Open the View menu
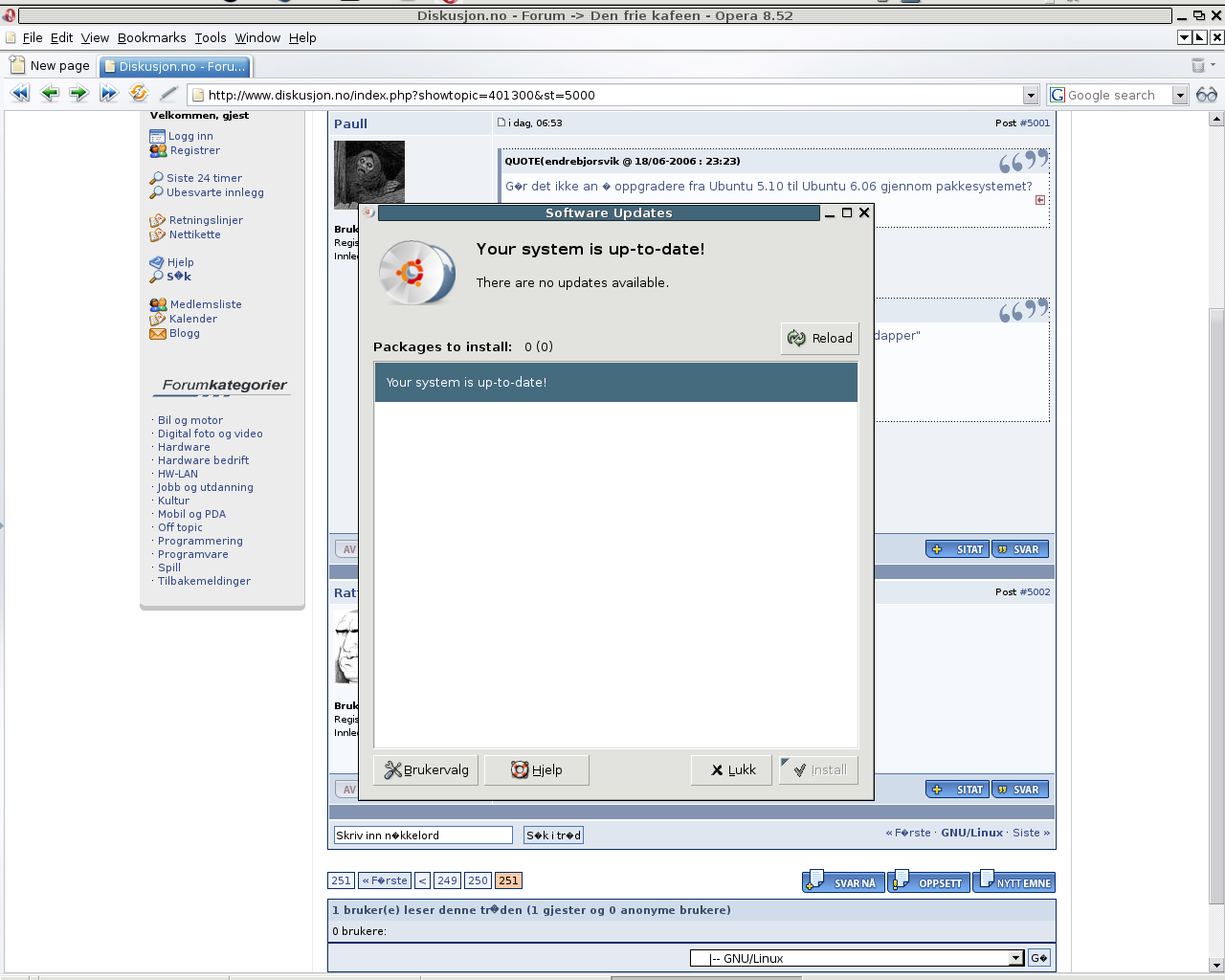1225x980 pixels. (95, 37)
